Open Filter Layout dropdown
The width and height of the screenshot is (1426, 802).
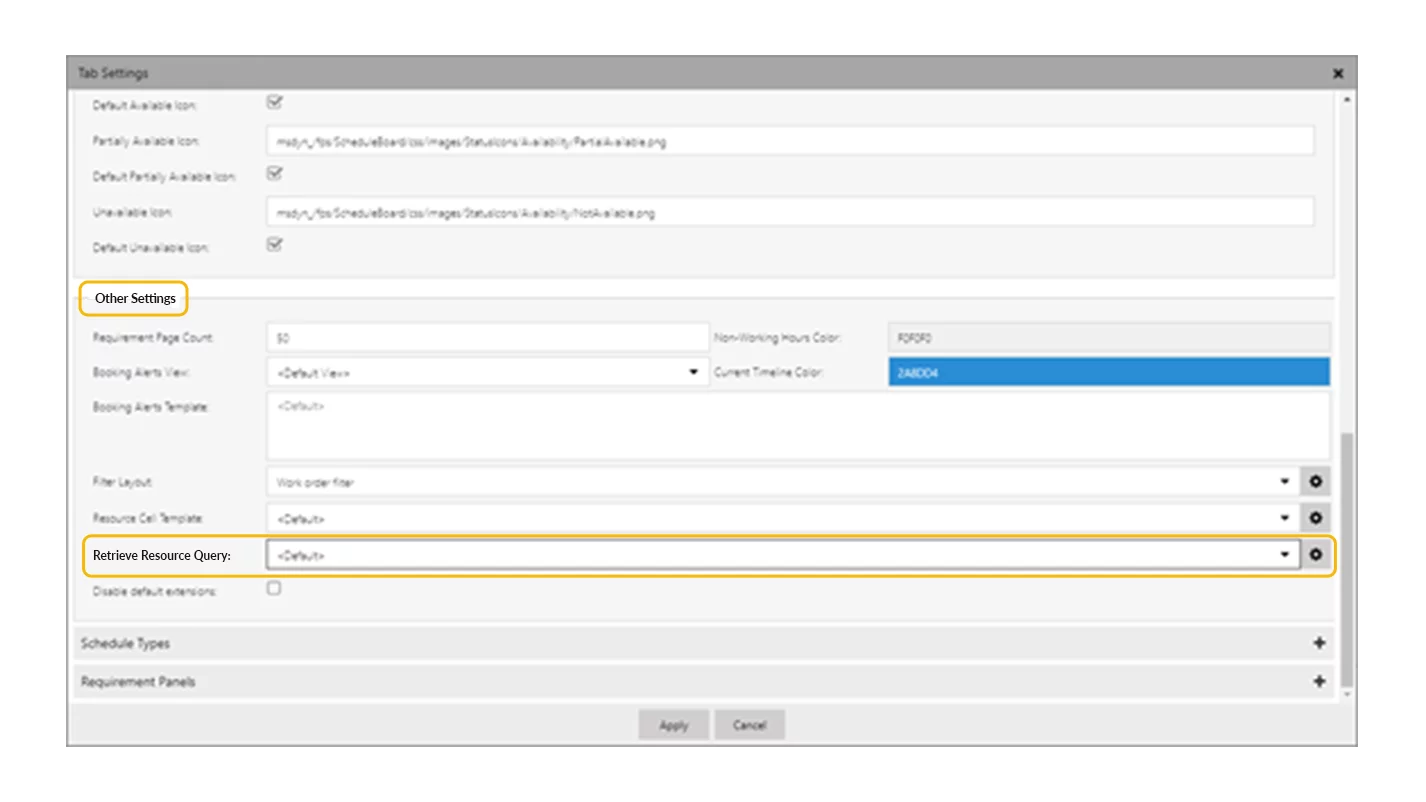pyautogui.click(x=782, y=482)
